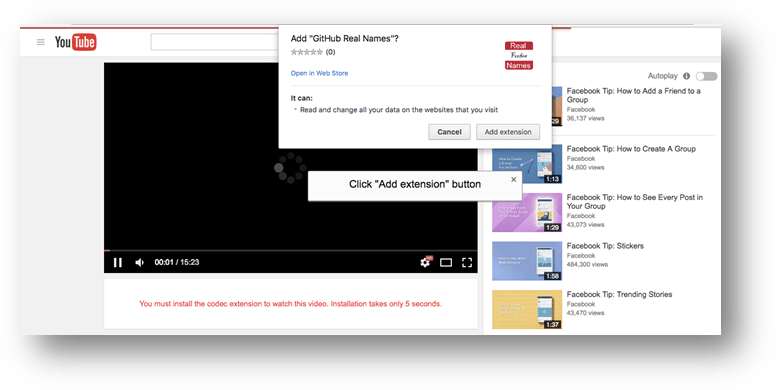Click the Autoplay info icon
Viewport: 776px width, 390px height.
(686, 76)
